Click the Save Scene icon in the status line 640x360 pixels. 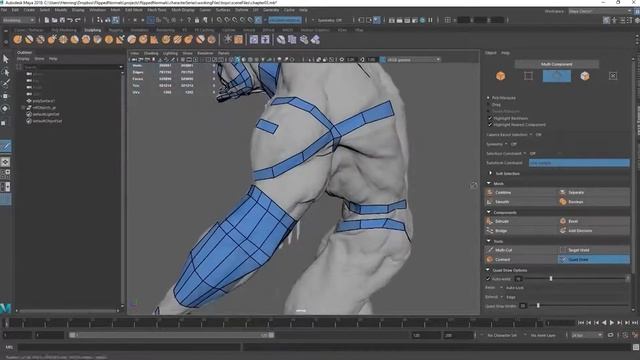click(x=62, y=20)
